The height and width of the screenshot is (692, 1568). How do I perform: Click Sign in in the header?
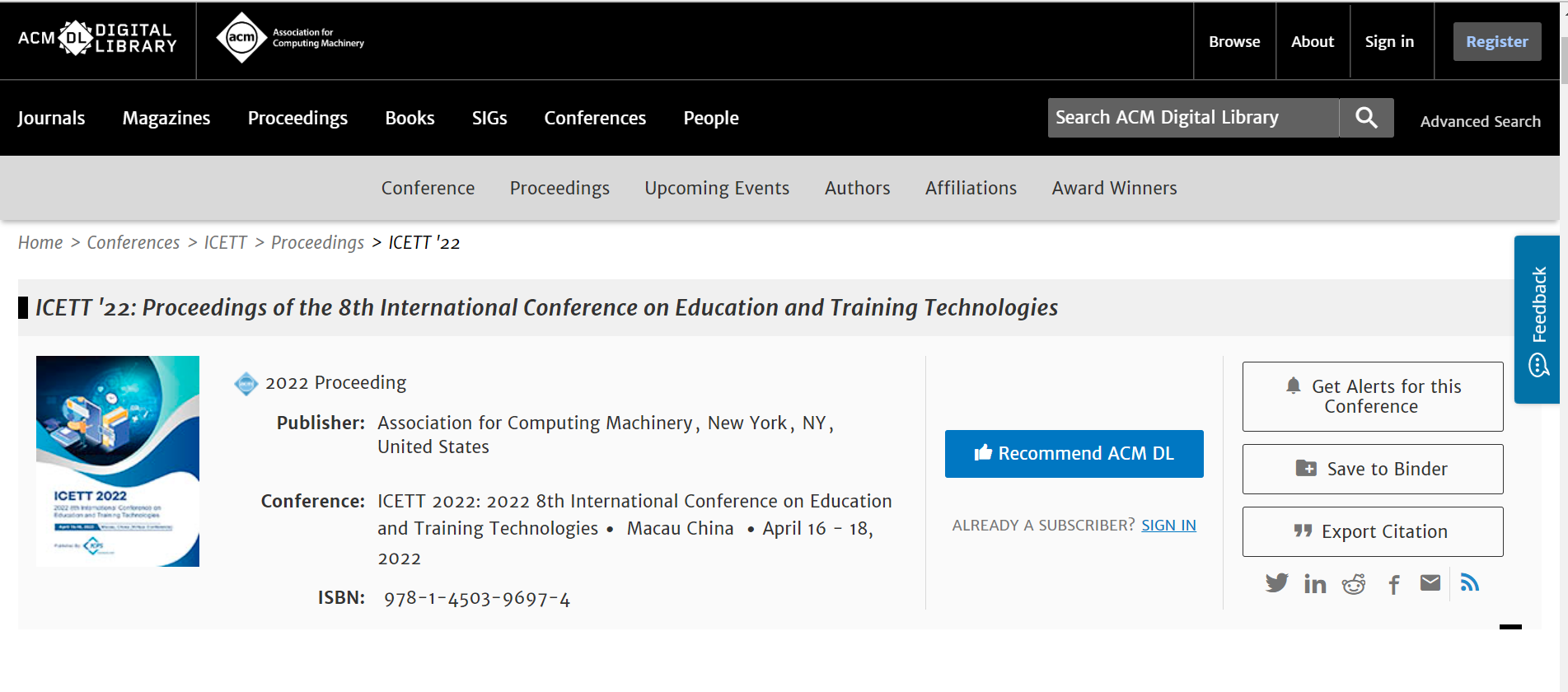[x=1389, y=41]
